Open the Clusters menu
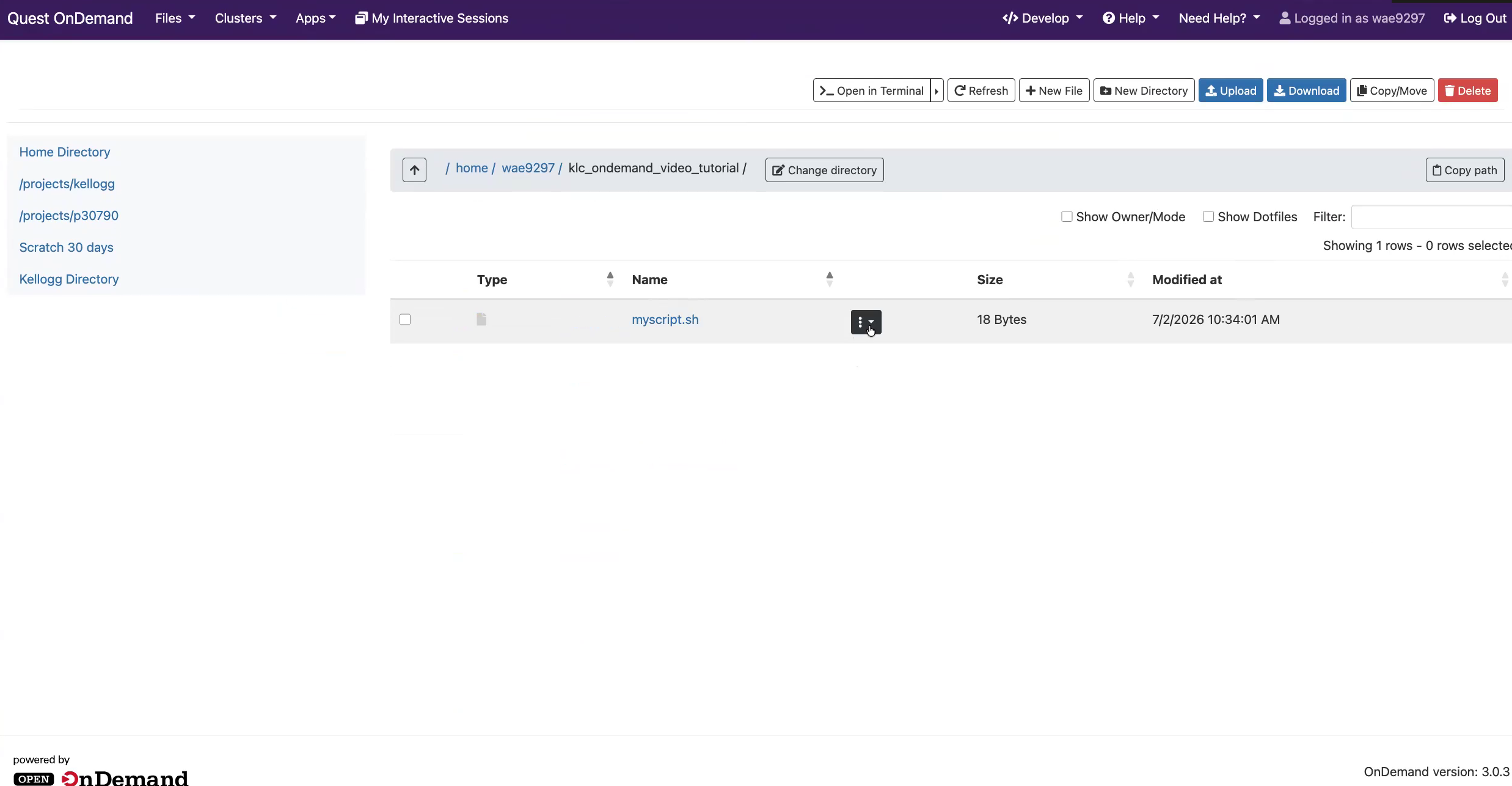Image resolution: width=1512 pixels, height=786 pixels. click(x=245, y=18)
